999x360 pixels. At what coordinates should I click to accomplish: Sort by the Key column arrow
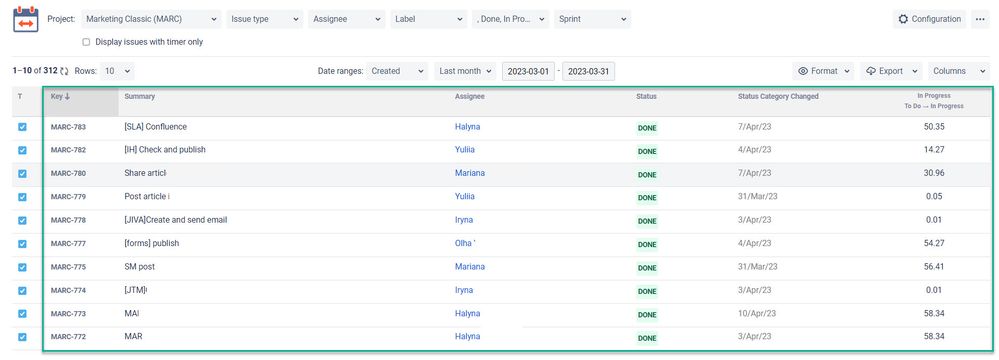point(67,97)
